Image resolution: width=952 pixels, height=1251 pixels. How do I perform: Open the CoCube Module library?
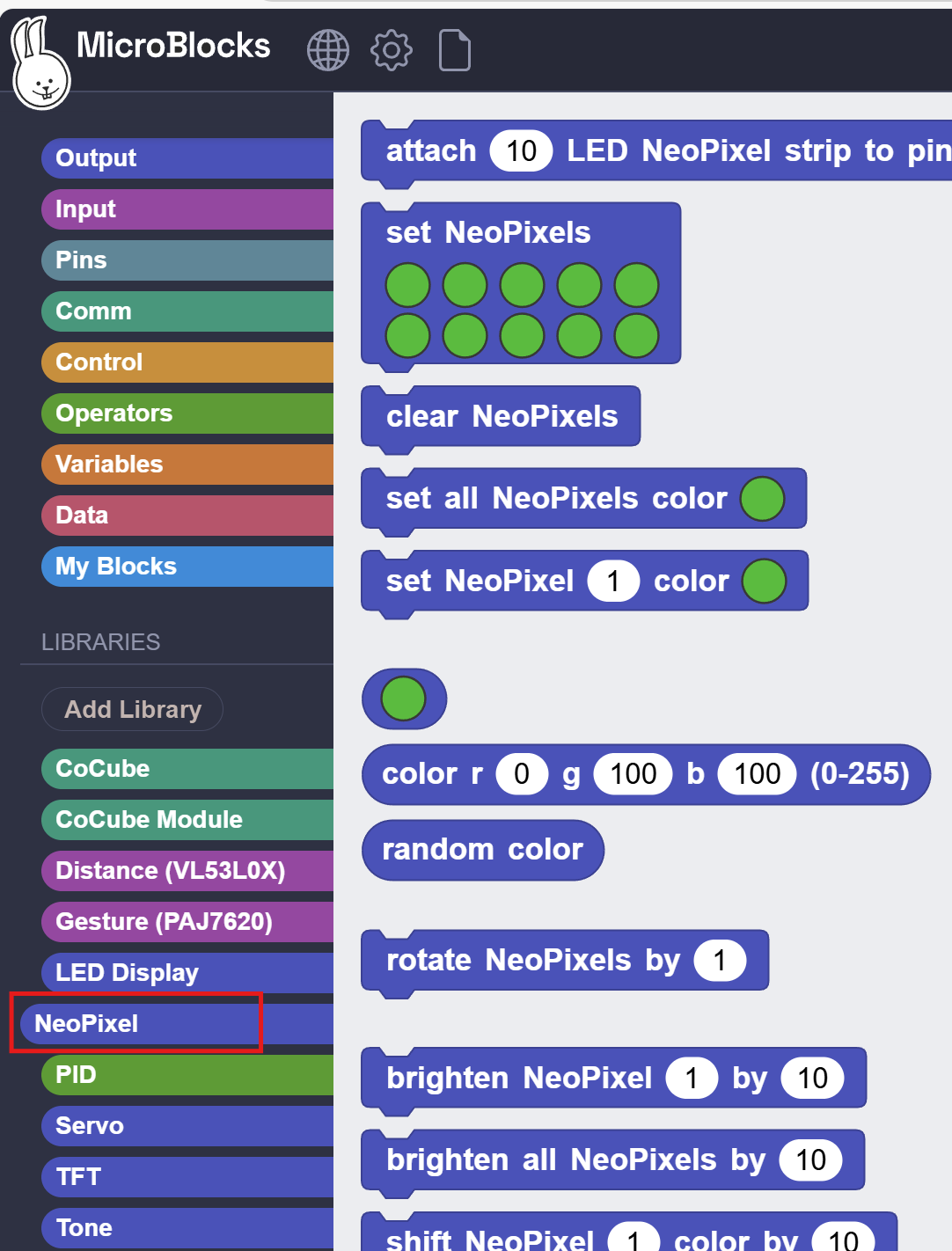187,820
